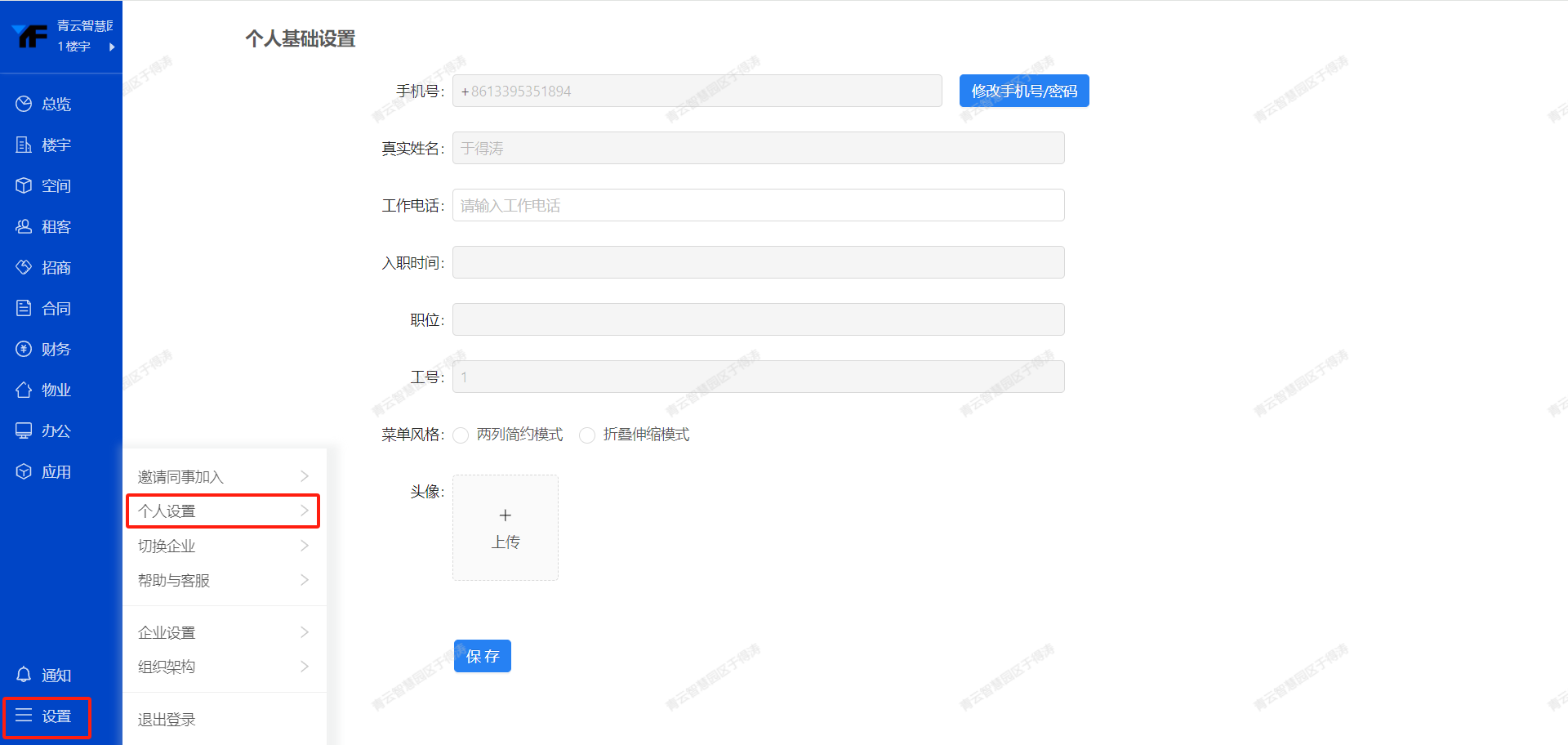Viewport: 1568px width, 745px height.
Task: Click the Investment (招商) tag icon
Action: click(x=24, y=267)
